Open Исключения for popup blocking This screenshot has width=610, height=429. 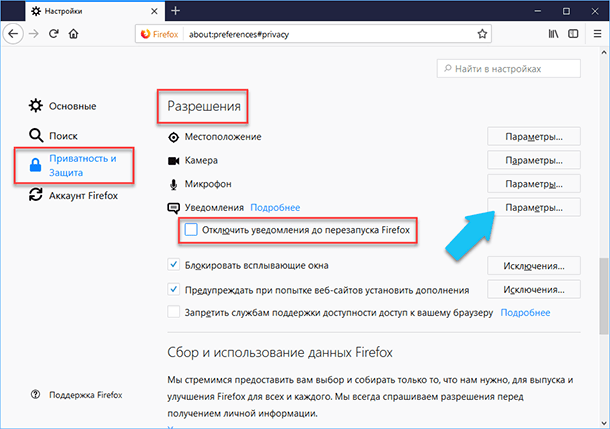[x=534, y=266]
